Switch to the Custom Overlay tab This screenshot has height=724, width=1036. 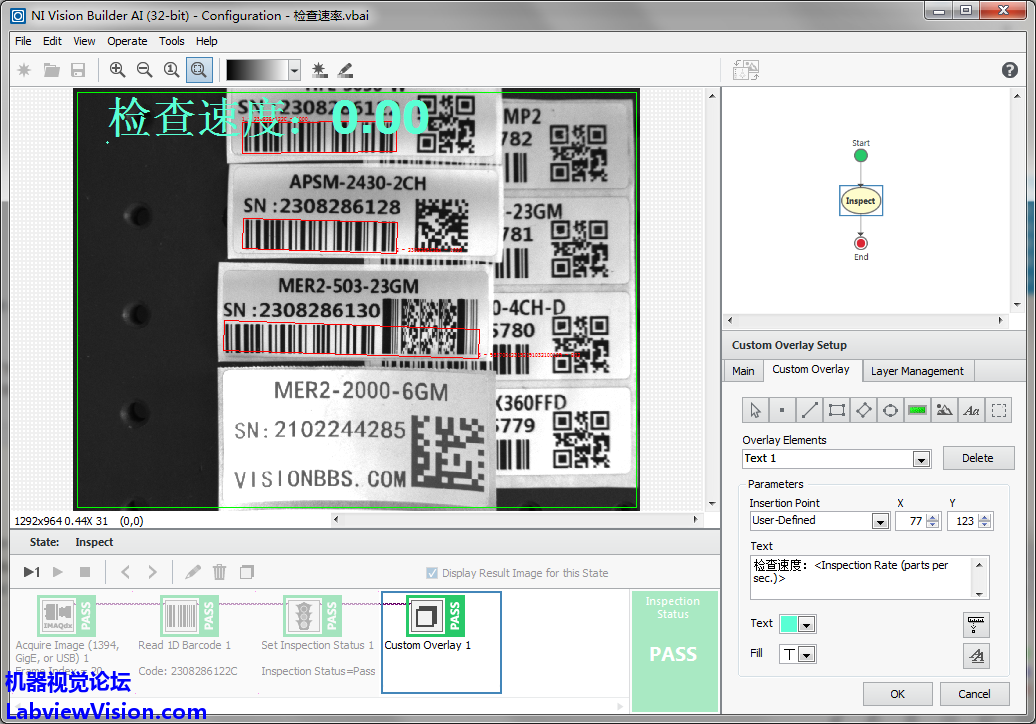pos(811,370)
